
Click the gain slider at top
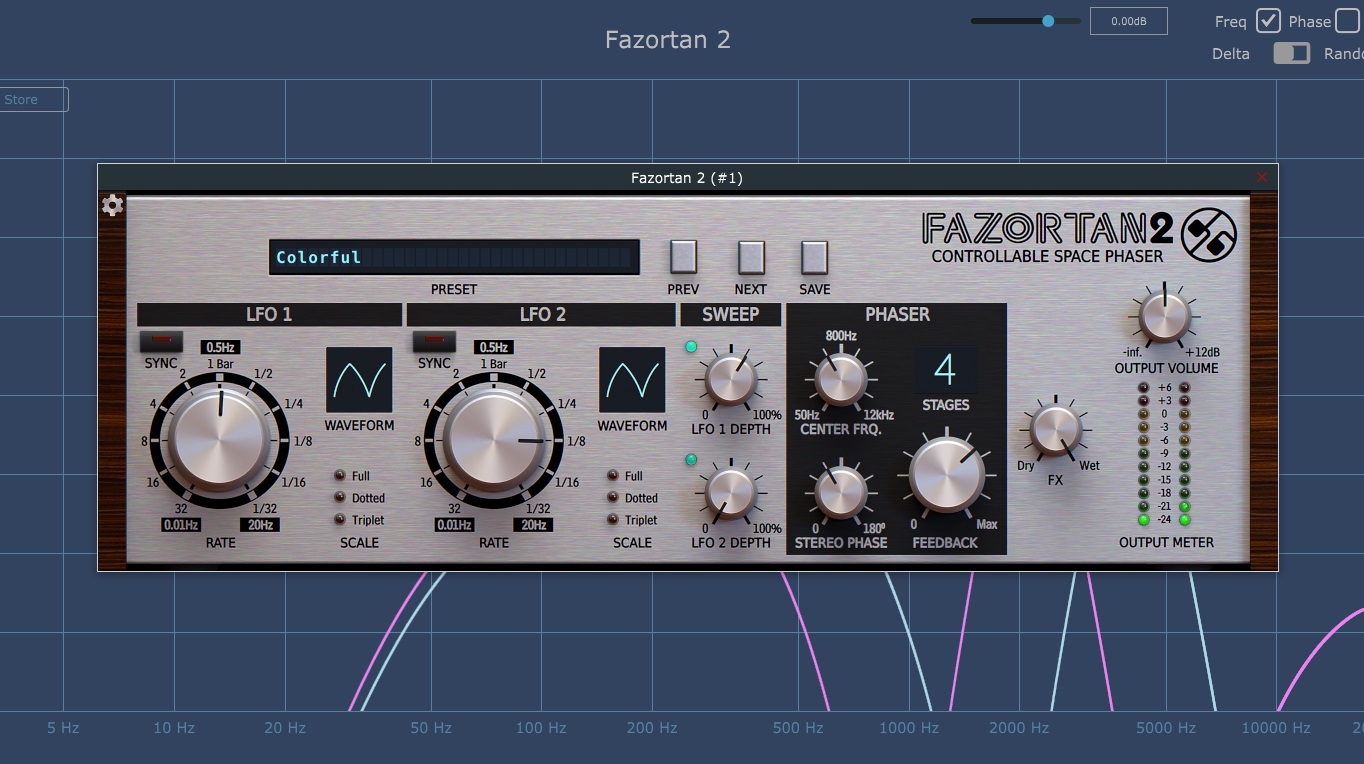[1025, 21]
